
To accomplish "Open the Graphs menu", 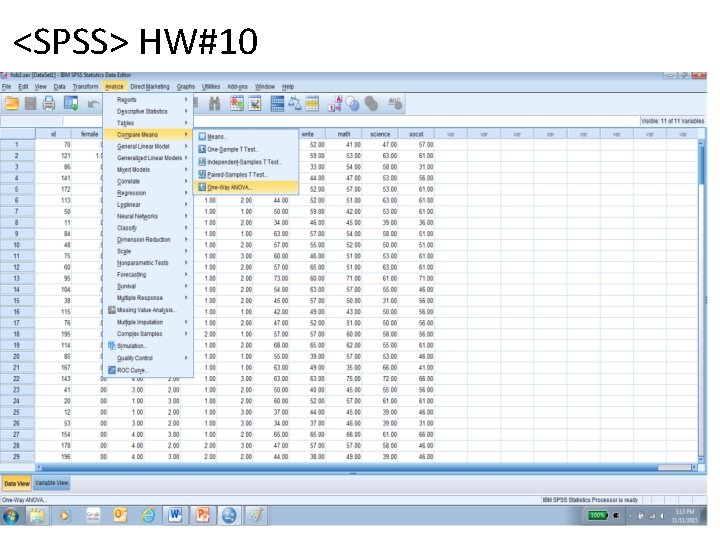I will (x=186, y=87).
